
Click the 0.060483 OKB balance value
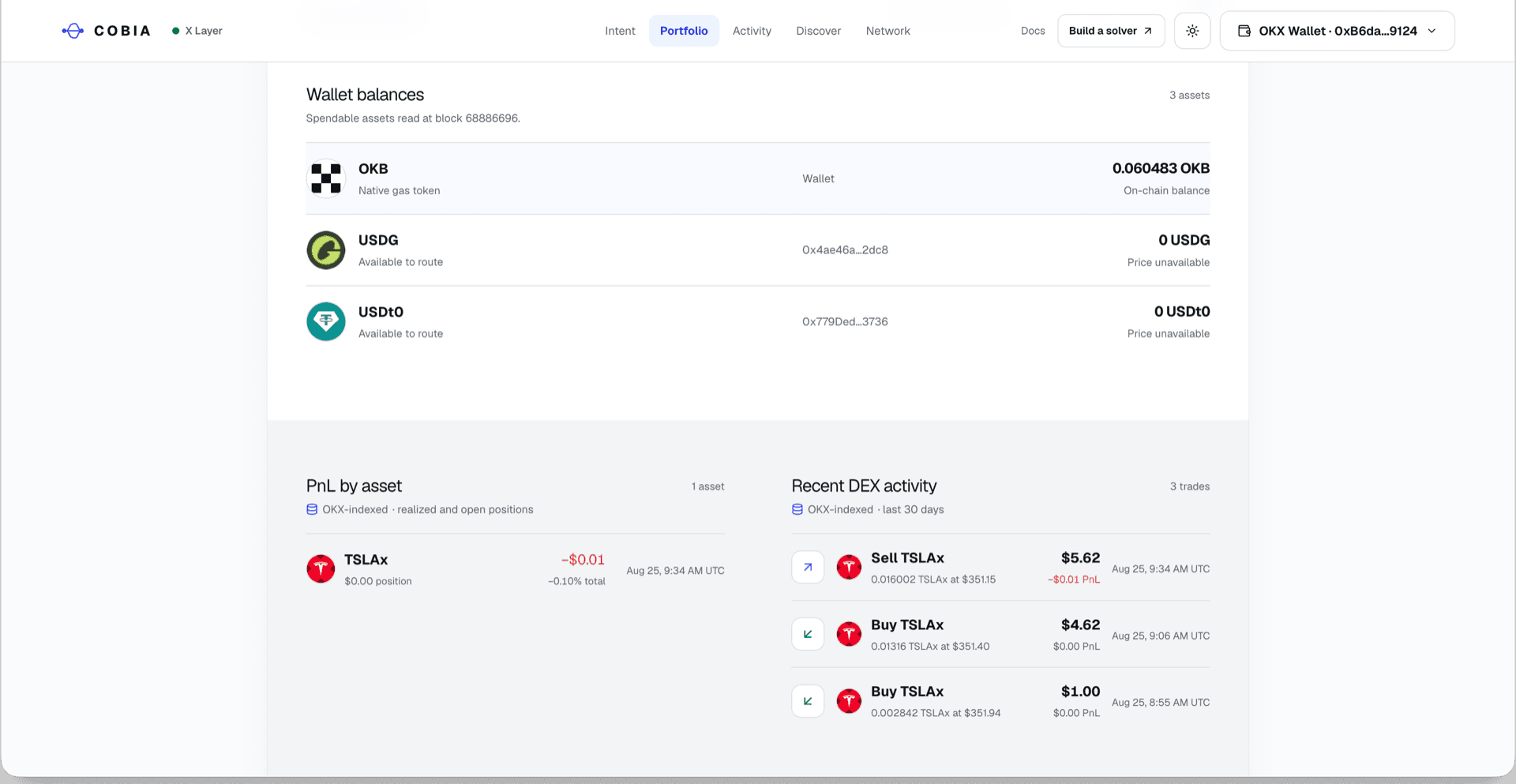coord(1161,168)
